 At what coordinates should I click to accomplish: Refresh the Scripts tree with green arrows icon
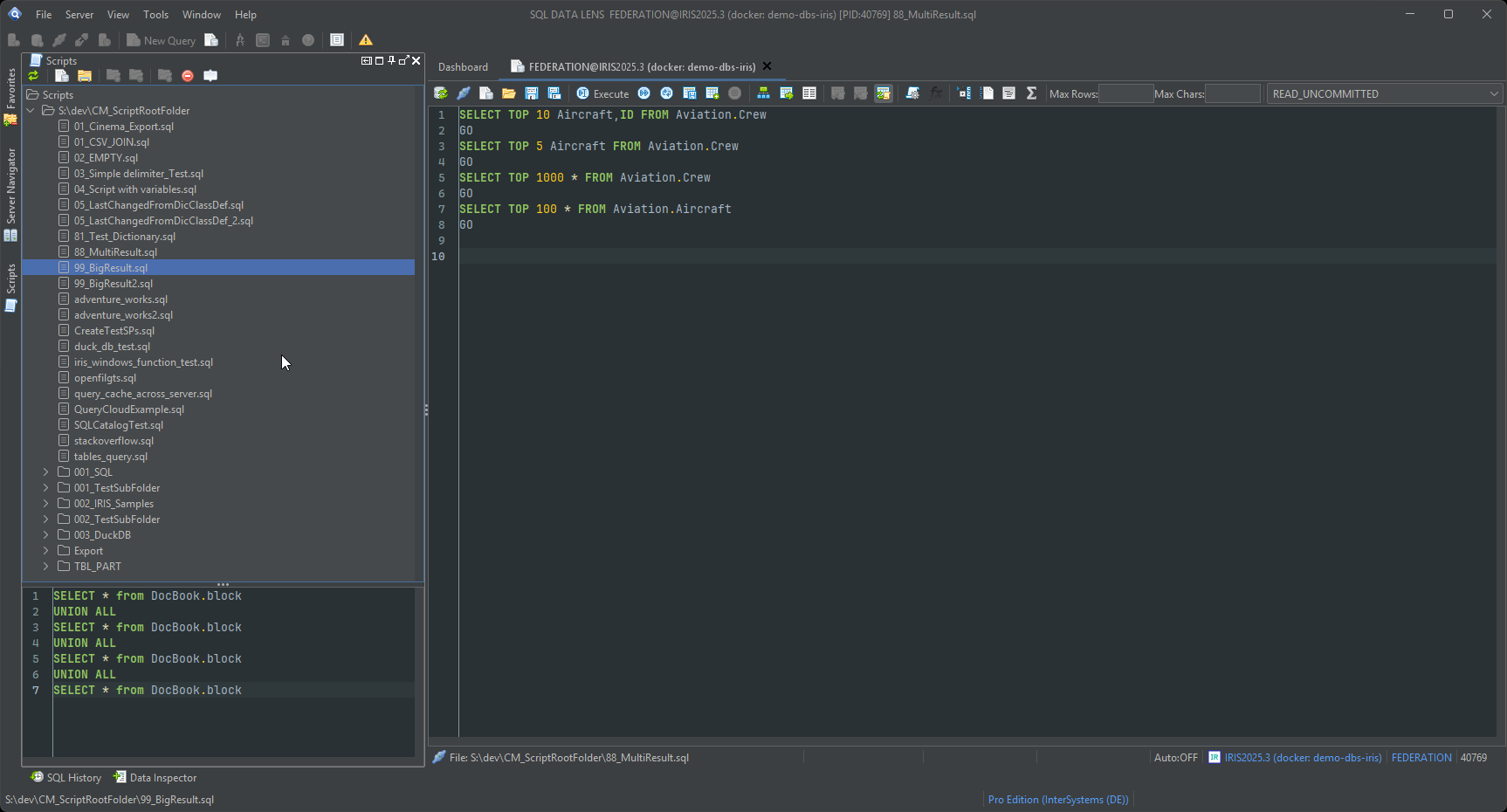pyautogui.click(x=34, y=76)
